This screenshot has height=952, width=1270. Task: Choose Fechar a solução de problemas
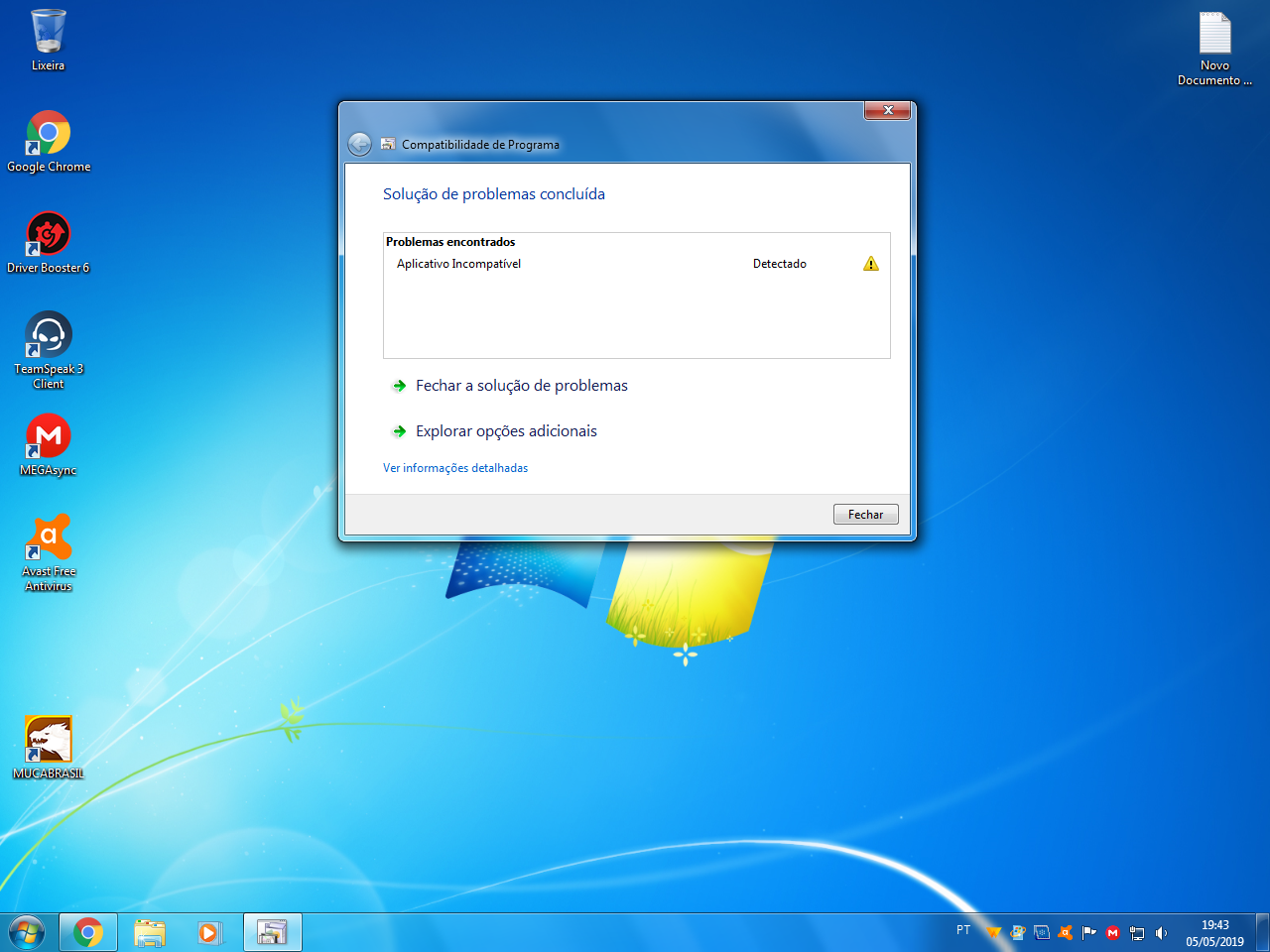521,386
